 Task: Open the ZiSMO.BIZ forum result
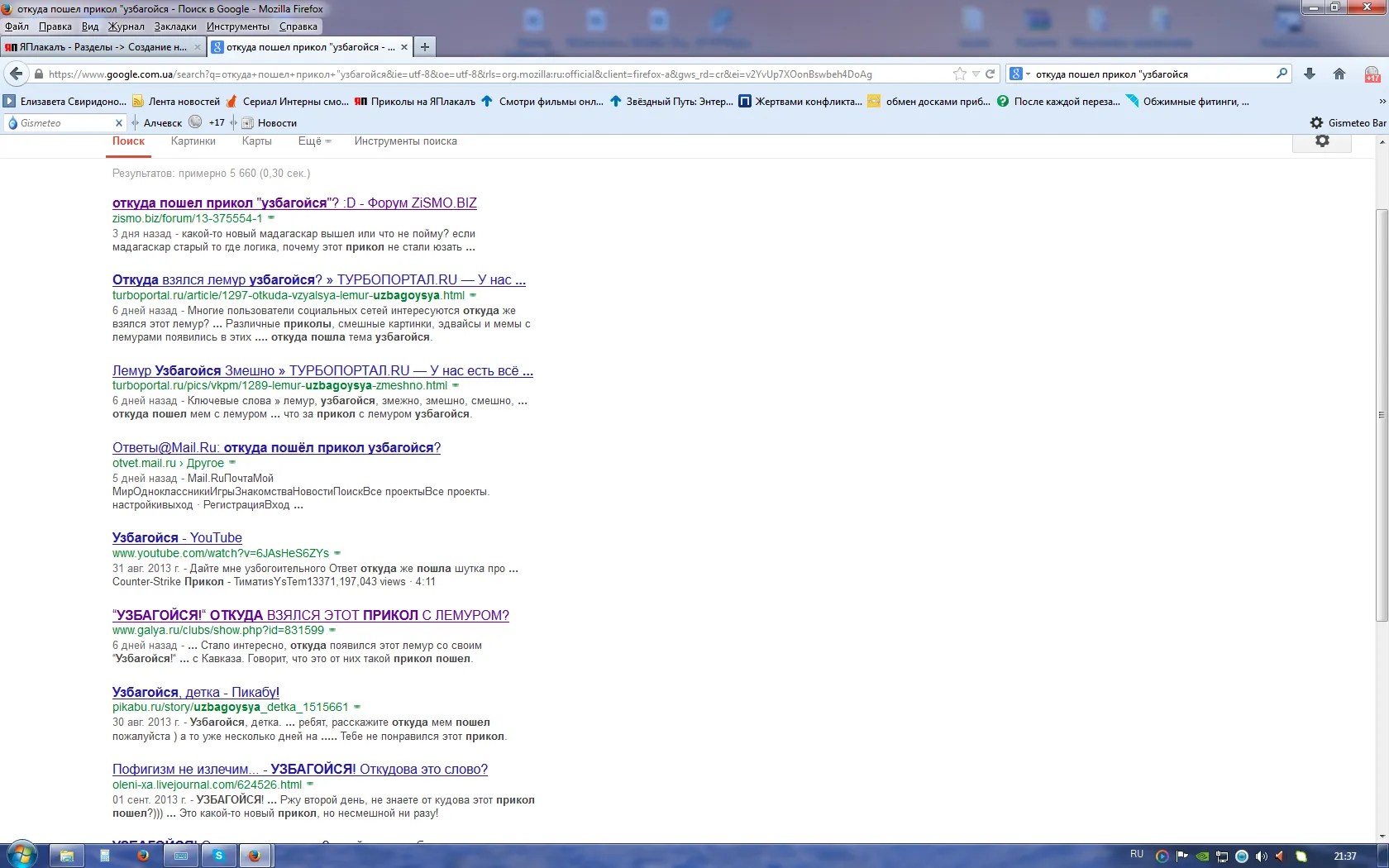click(294, 203)
